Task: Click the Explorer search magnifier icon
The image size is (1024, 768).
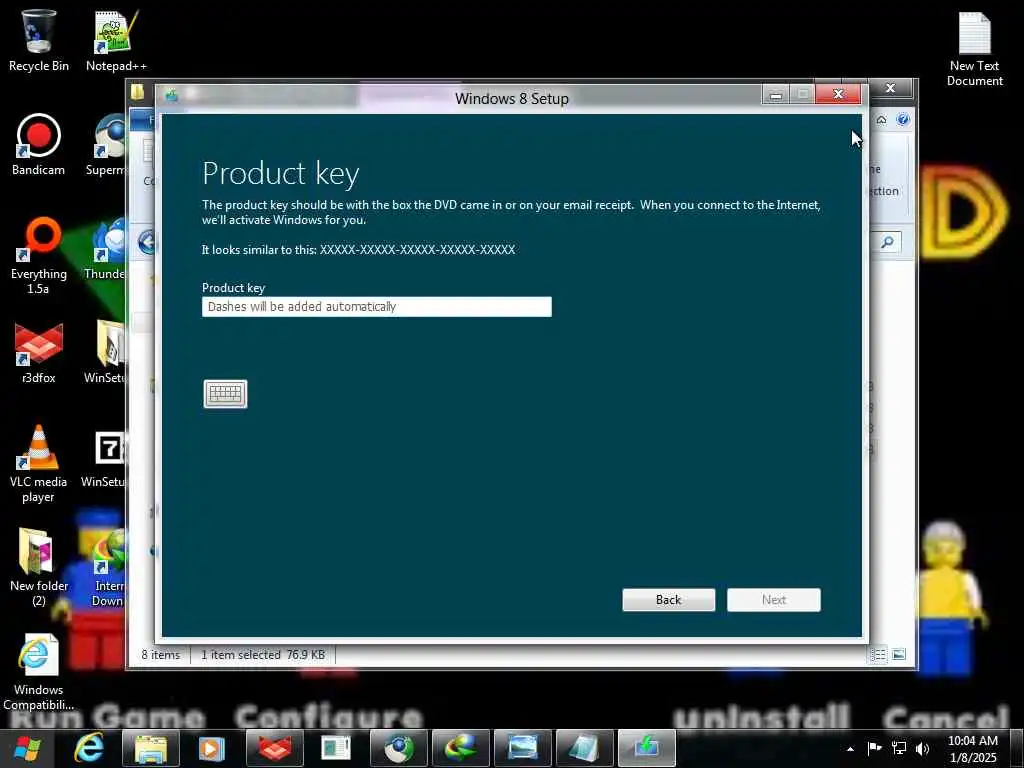Action: pos(887,243)
